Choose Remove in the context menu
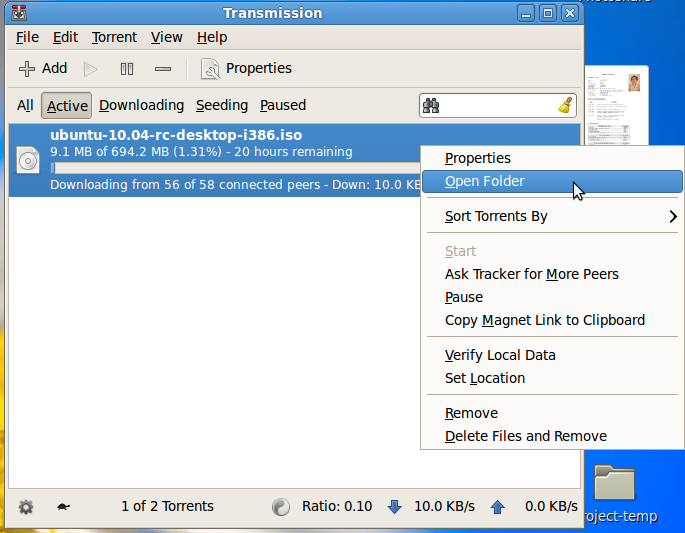685x533 pixels. (x=552, y=413)
